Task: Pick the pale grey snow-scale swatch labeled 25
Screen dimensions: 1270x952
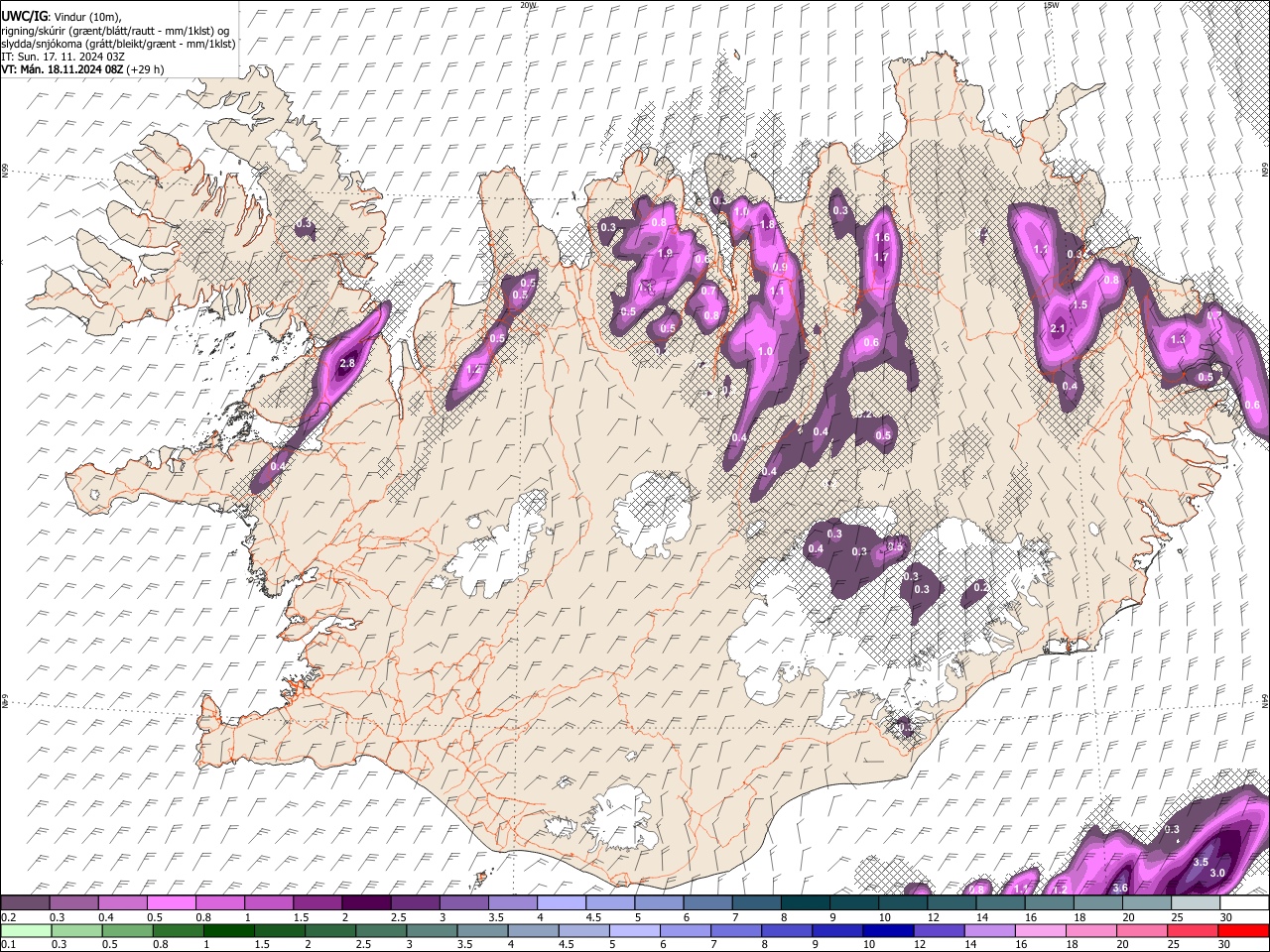Action: pos(1197,902)
